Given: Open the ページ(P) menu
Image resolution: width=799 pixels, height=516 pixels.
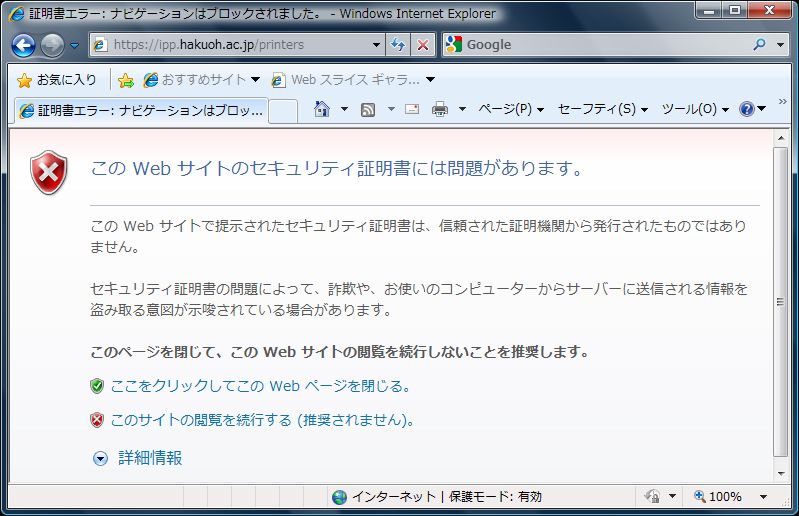Looking at the screenshot, I should pos(511,109).
